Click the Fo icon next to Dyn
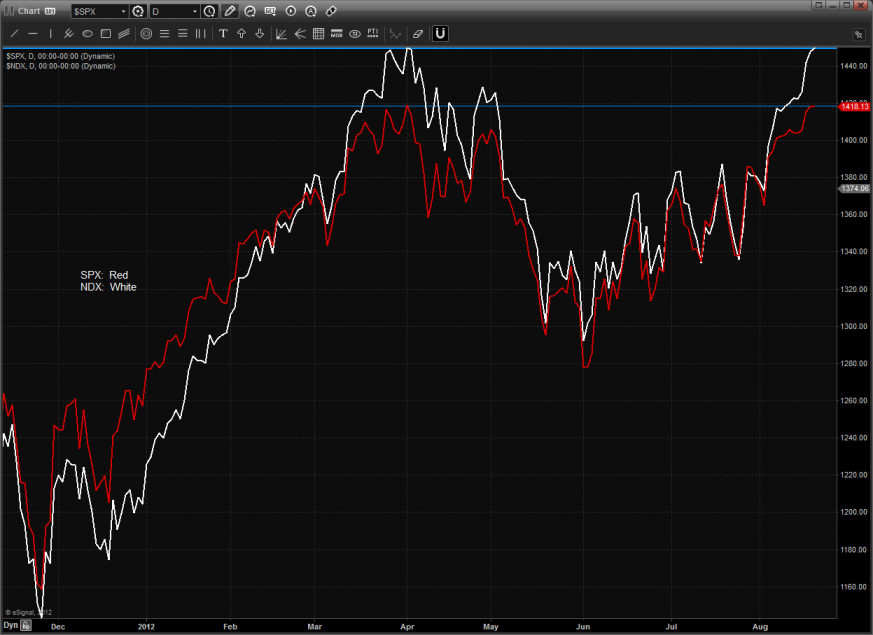The height and width of the screenshot is (635, 873). point(26,626)
